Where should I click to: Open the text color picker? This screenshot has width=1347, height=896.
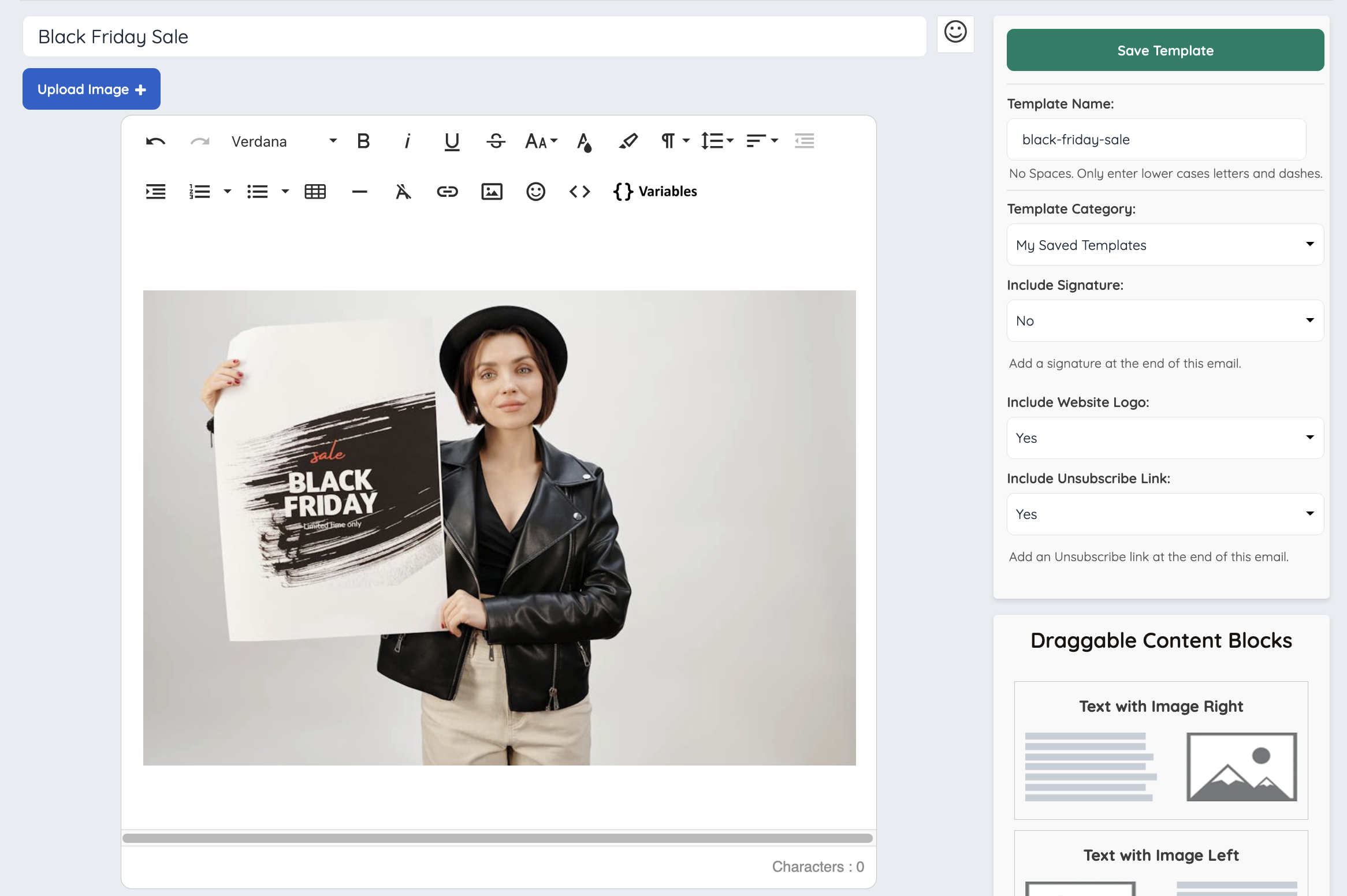click(x=584, y=141)
